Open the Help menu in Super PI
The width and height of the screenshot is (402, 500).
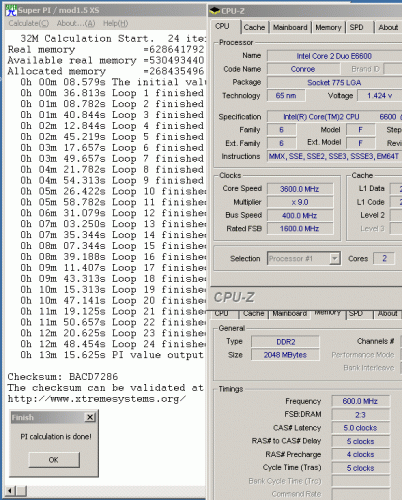(115, 23)
